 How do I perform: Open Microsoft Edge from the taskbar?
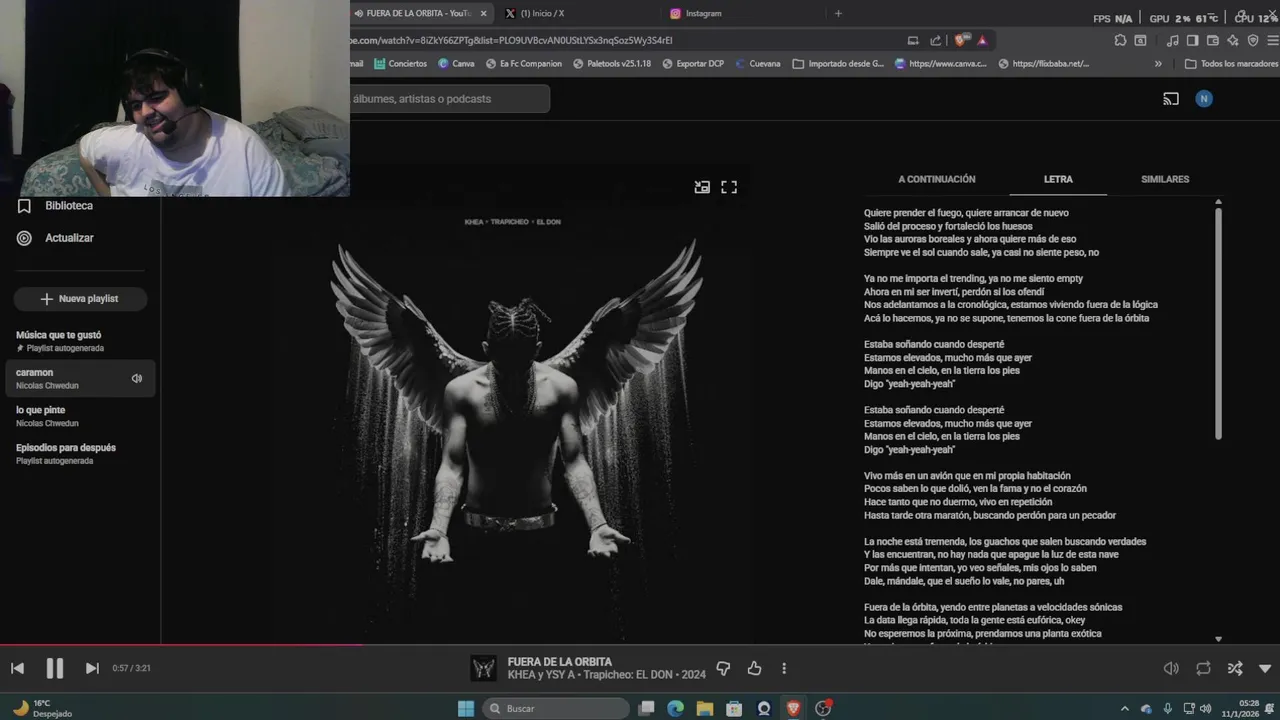pos(676,708)
